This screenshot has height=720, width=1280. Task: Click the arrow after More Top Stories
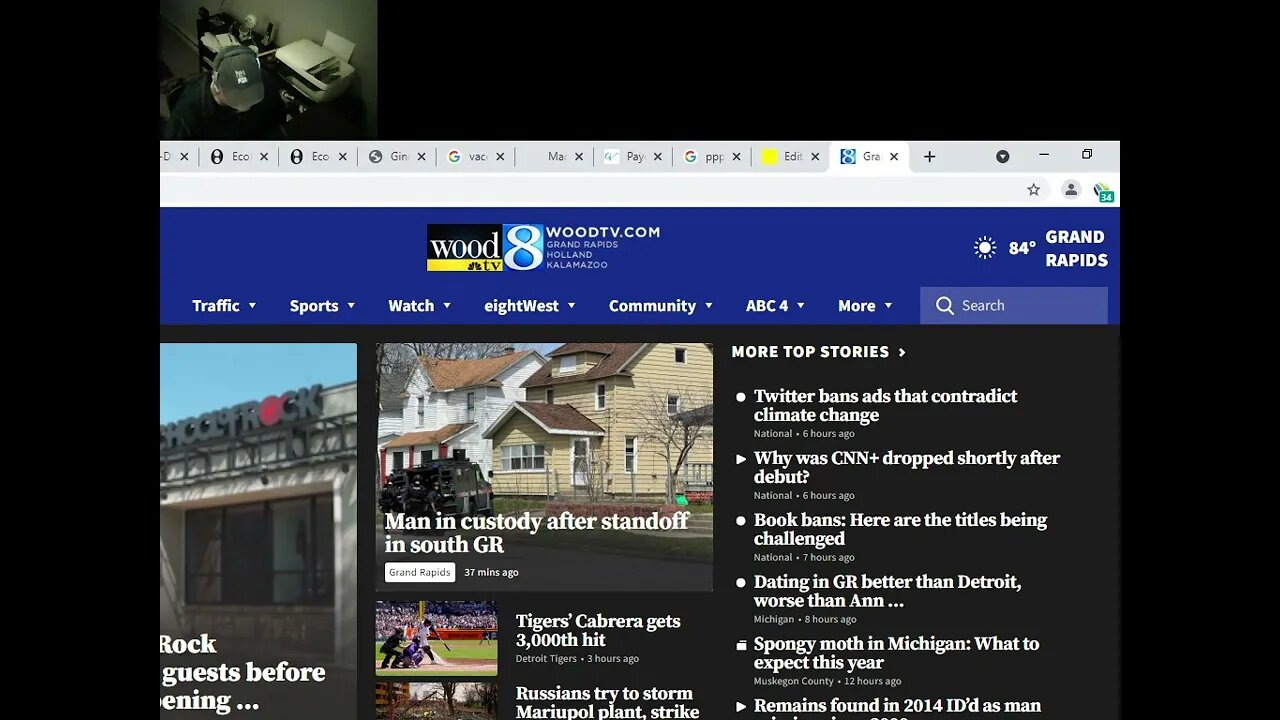click(x=902, y=352)
